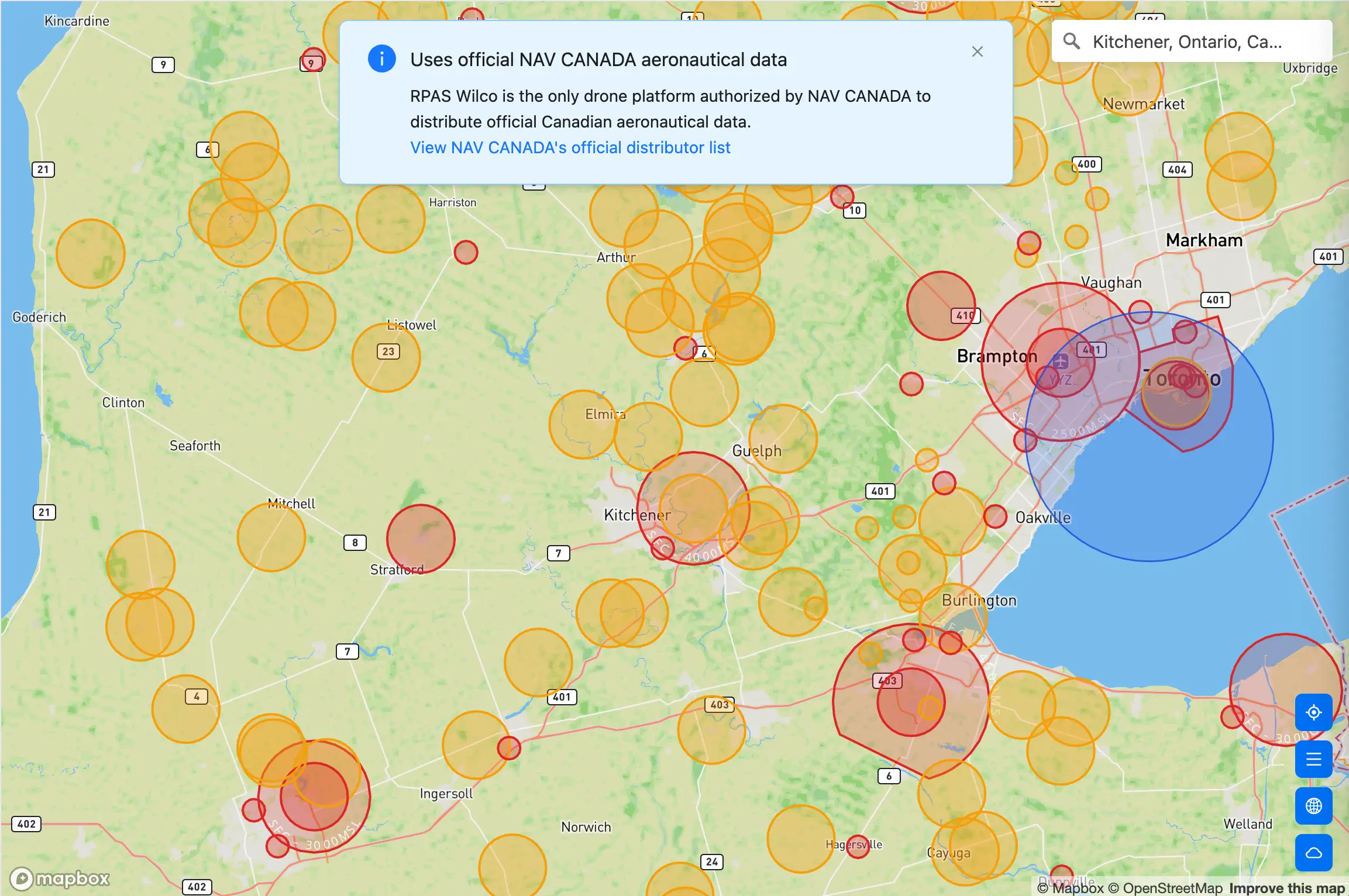Click the Cayuga map label

[x=948, y=852]
